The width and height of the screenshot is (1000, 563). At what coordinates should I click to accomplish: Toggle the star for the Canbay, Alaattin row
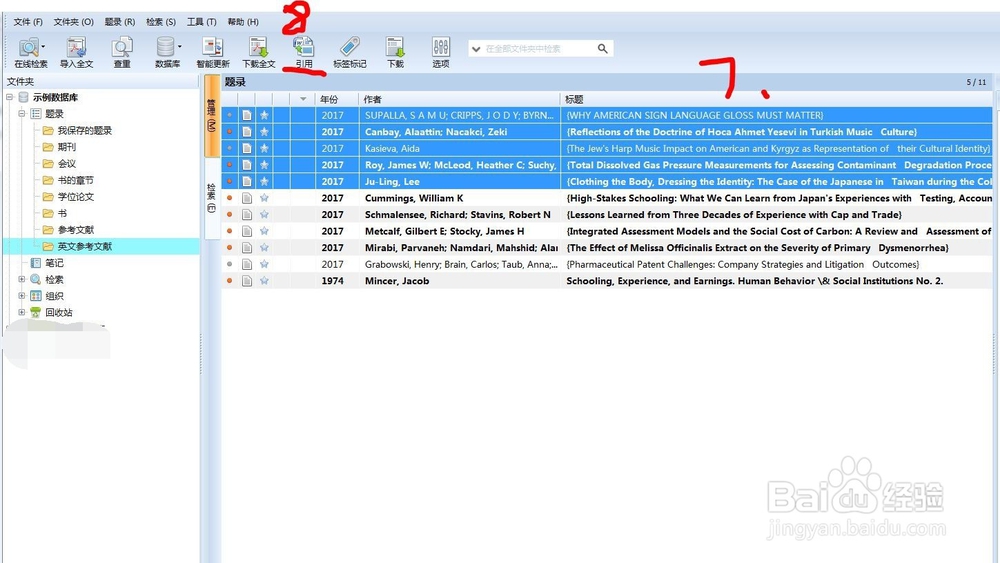[x=264, y=132]
